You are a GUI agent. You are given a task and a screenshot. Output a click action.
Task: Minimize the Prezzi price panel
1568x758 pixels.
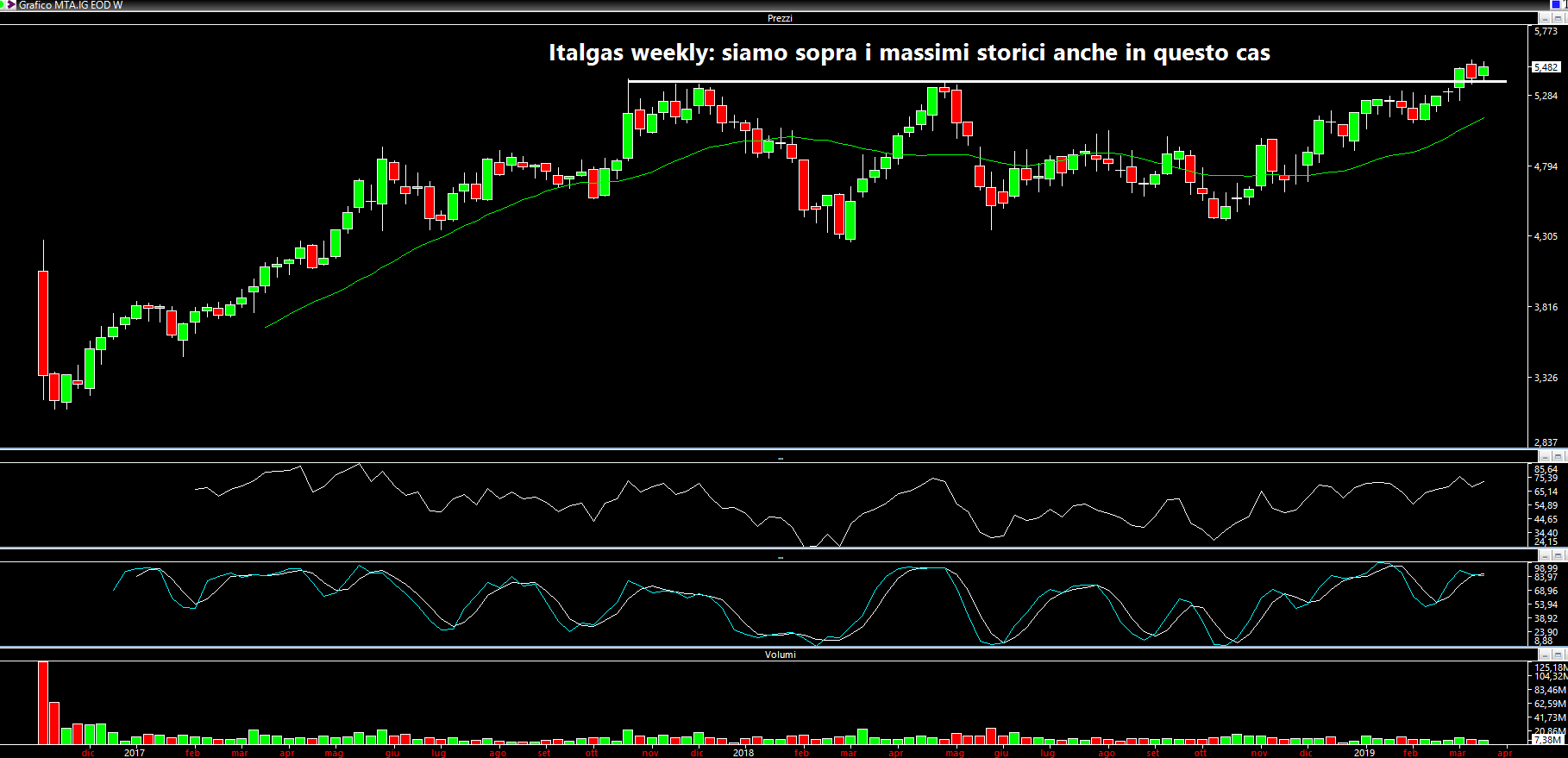[1546, 18]
